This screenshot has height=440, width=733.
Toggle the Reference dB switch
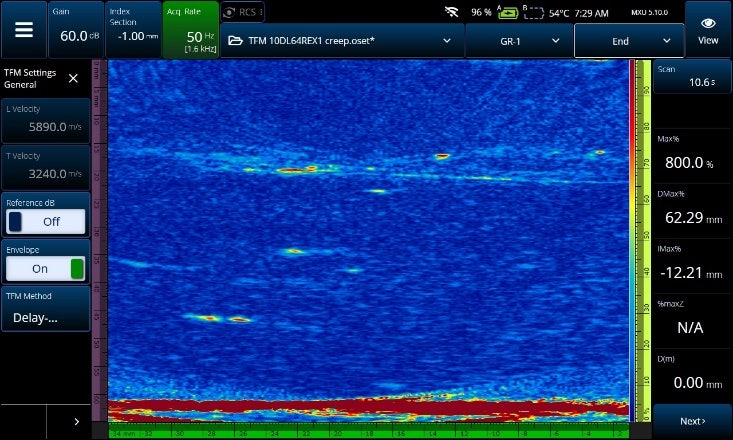(46, 221)
